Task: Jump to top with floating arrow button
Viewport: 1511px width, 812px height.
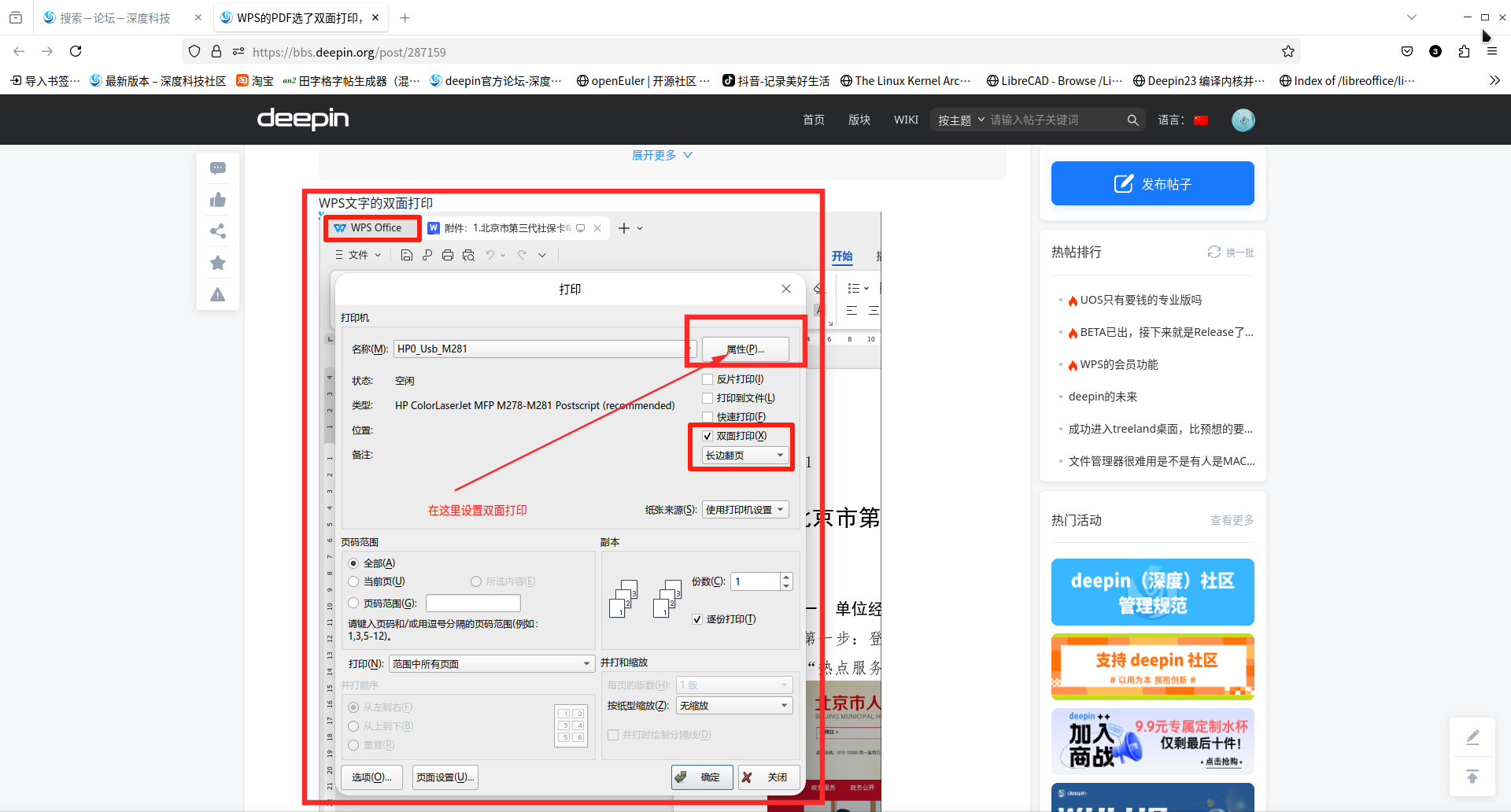Action: pos(1472,777)
